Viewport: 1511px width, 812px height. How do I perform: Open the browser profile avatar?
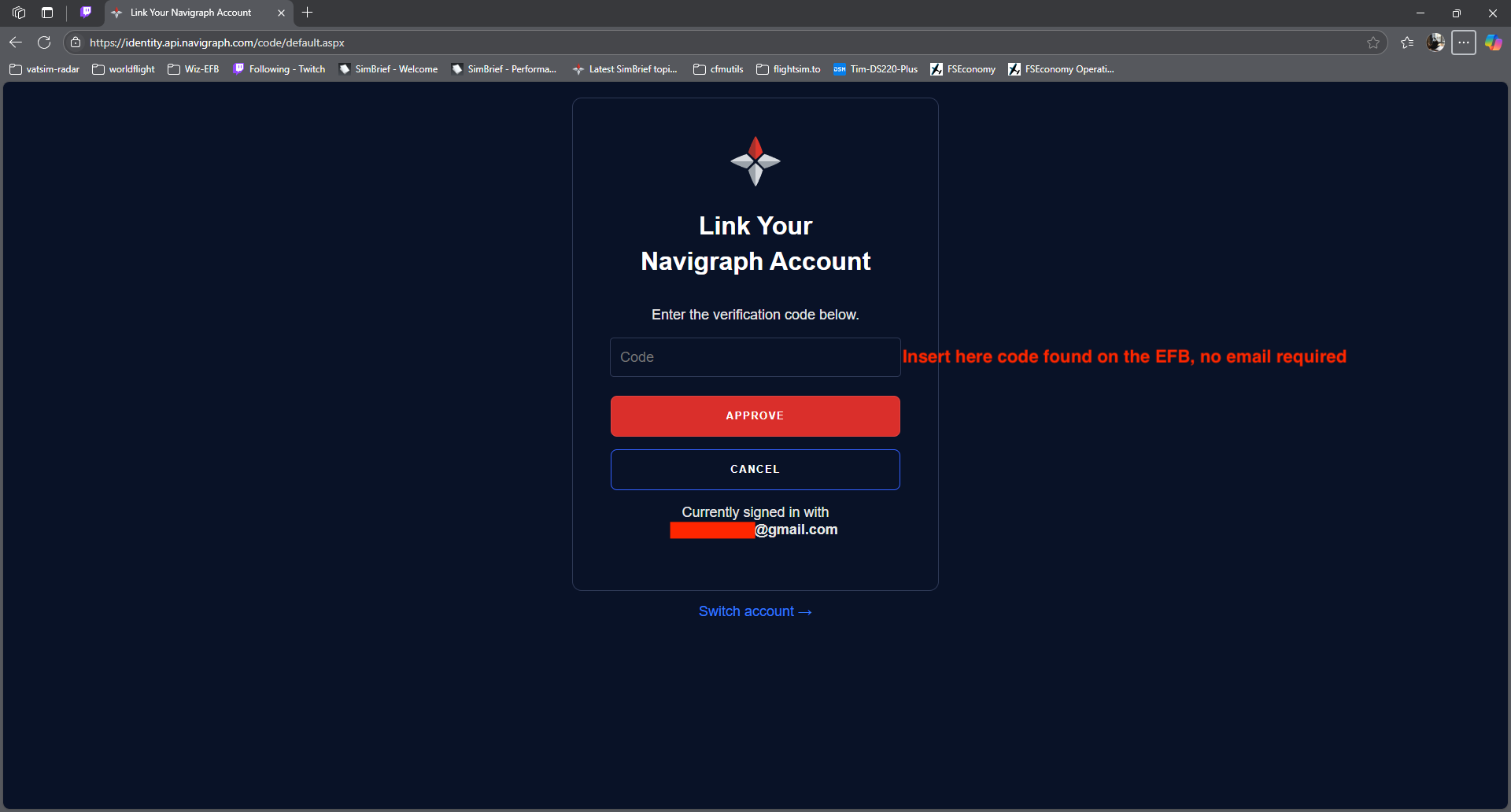1435,42
